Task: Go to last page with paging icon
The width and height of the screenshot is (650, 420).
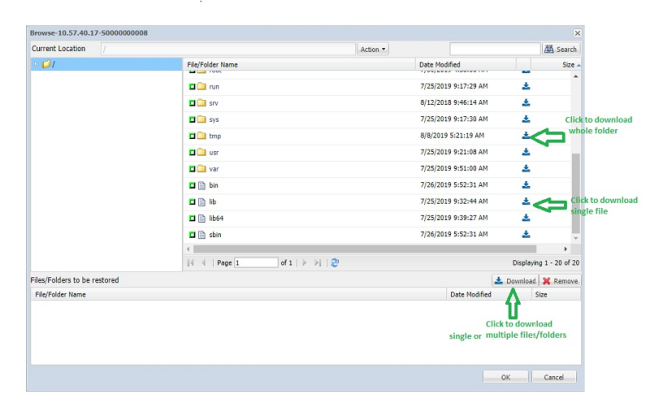Action: pyautogui.click(x=318, y=262)
